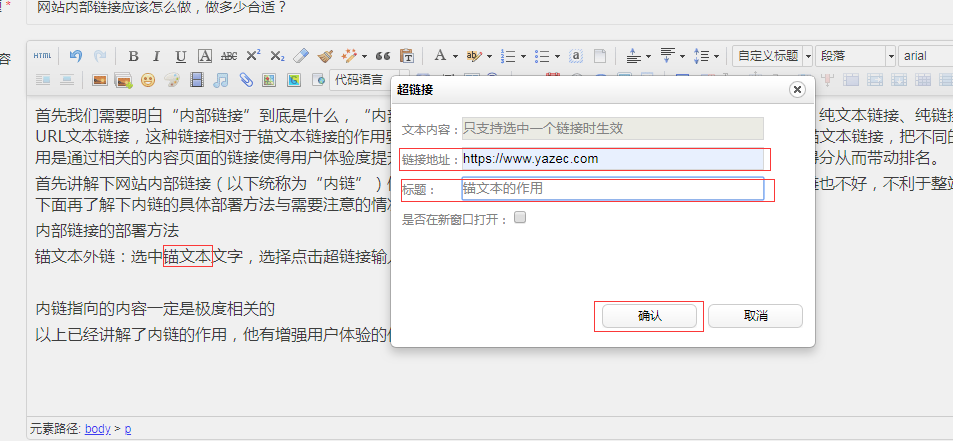Image resolution: width=953 pixels, height=441 pixels.
Task: Switch to HTML source view
Action: (42, 56)
